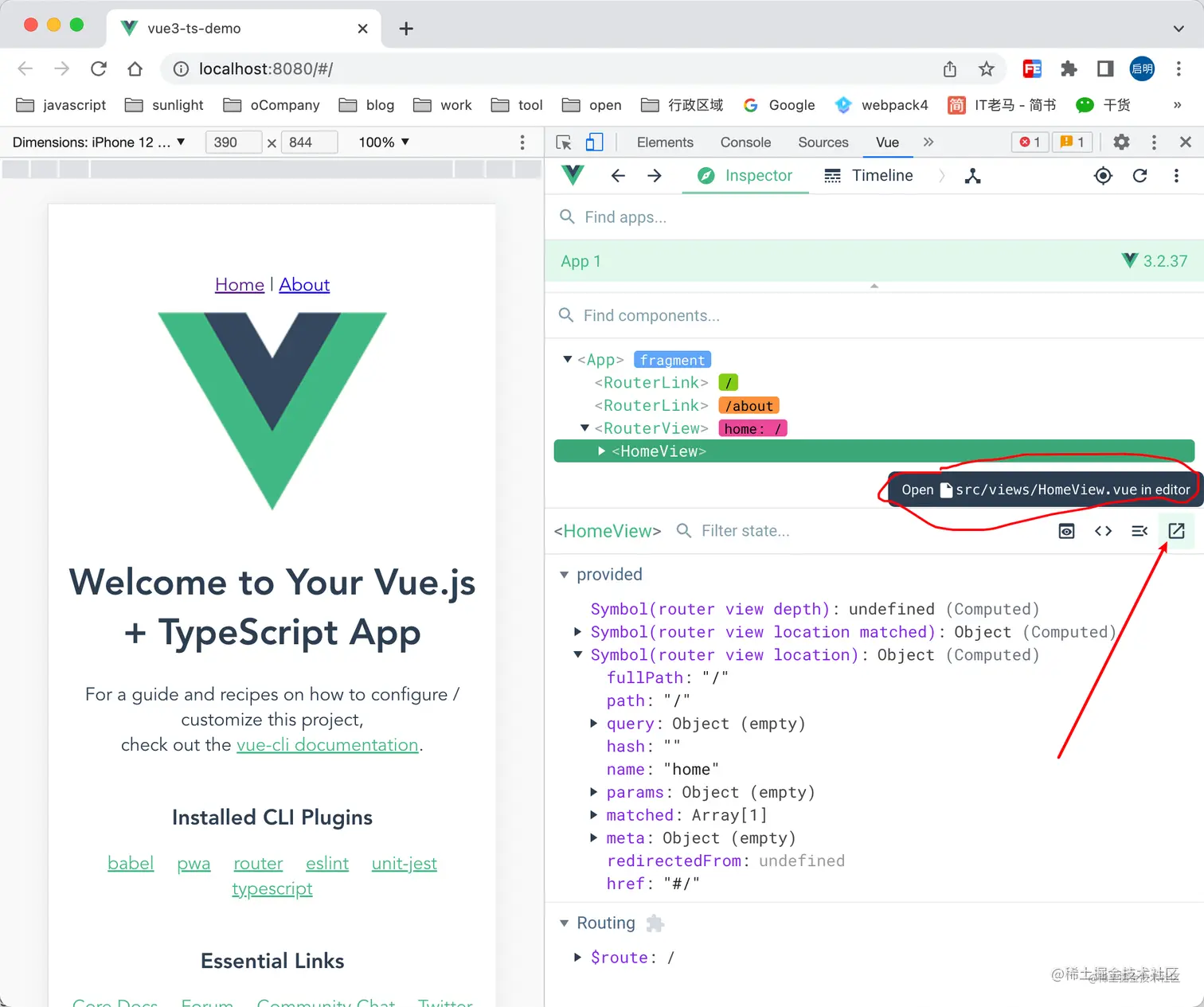This screenshot has width=1204, height=1007.
Task: Click the Find components search field
Action: (x=874, y=316)
